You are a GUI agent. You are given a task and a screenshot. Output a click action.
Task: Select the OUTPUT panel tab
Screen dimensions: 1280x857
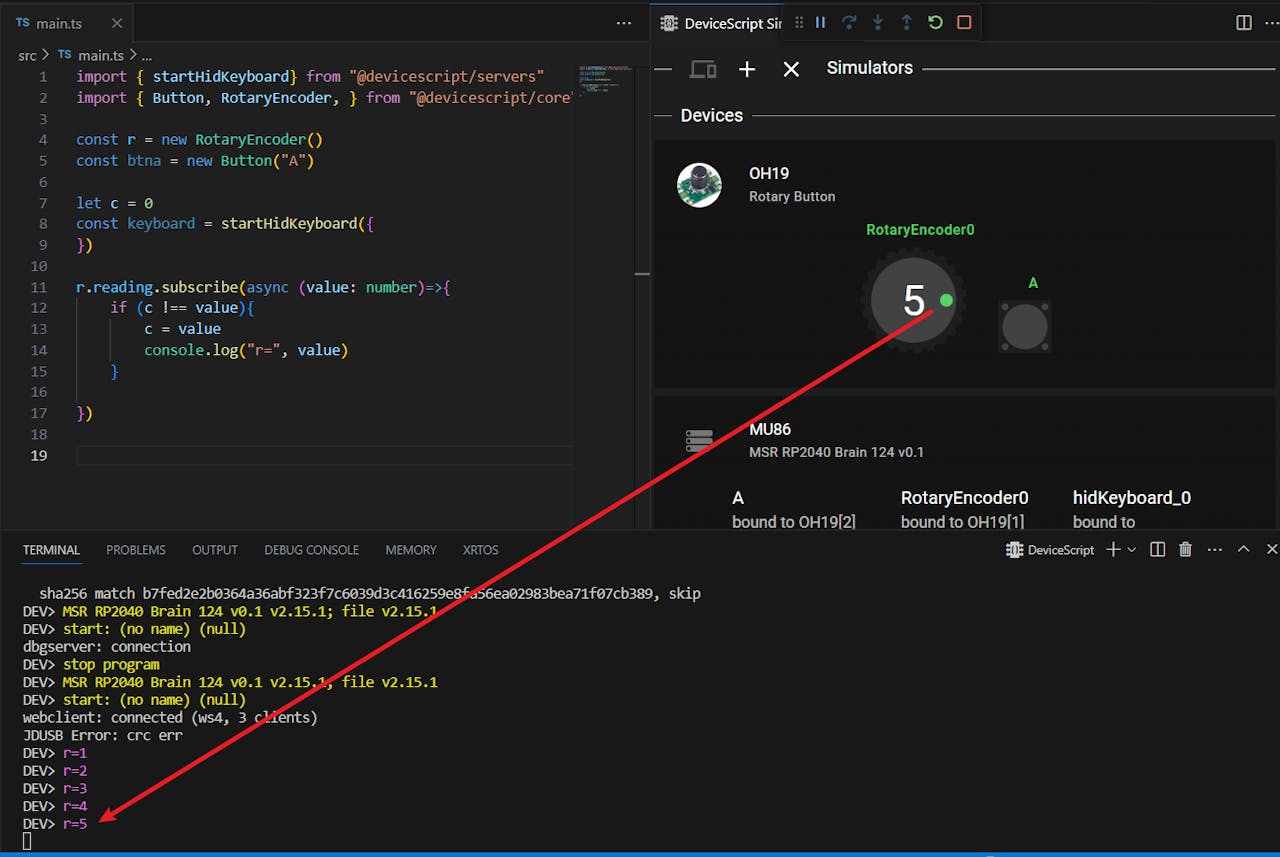tap(215, 550)
